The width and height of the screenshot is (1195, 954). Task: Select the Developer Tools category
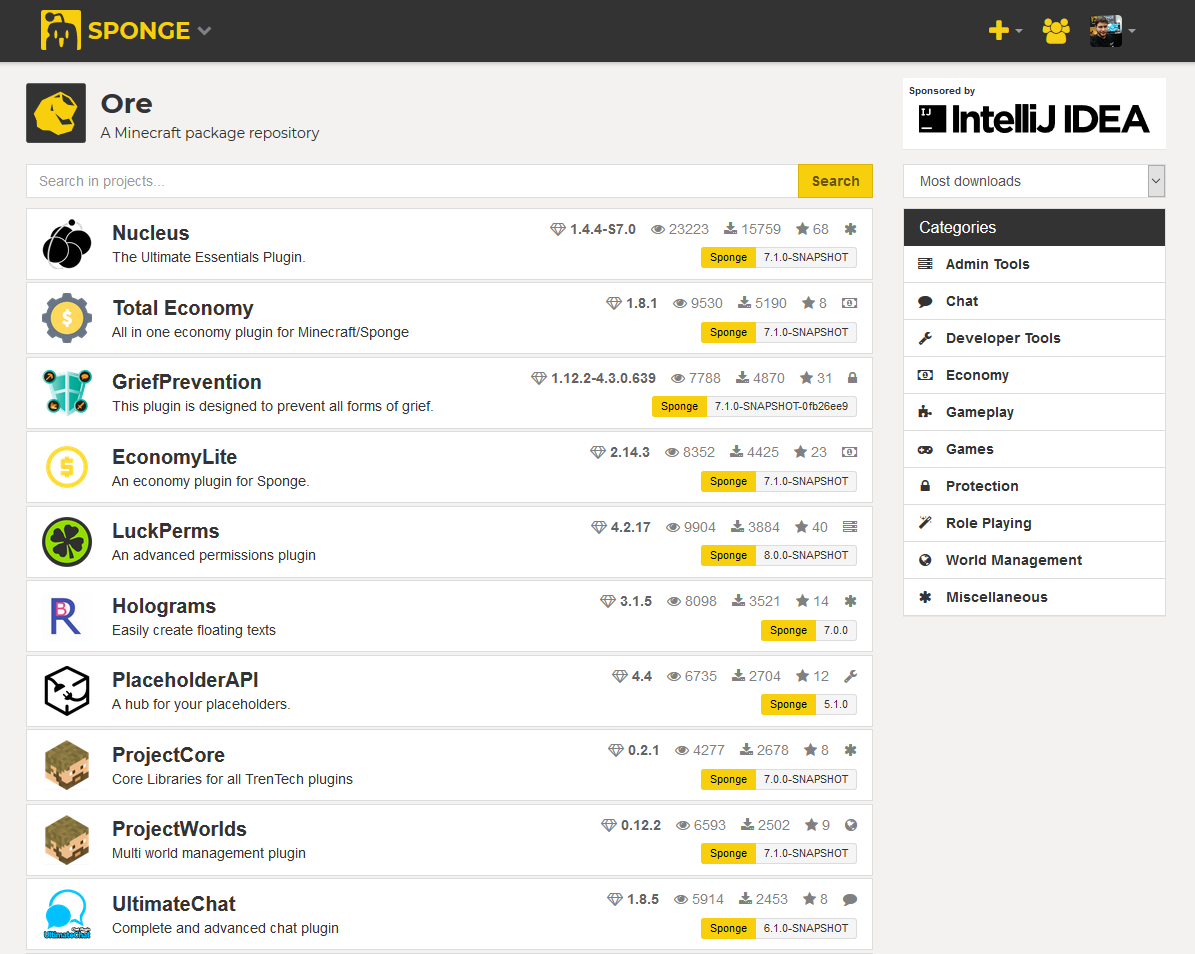(1034, 338)
